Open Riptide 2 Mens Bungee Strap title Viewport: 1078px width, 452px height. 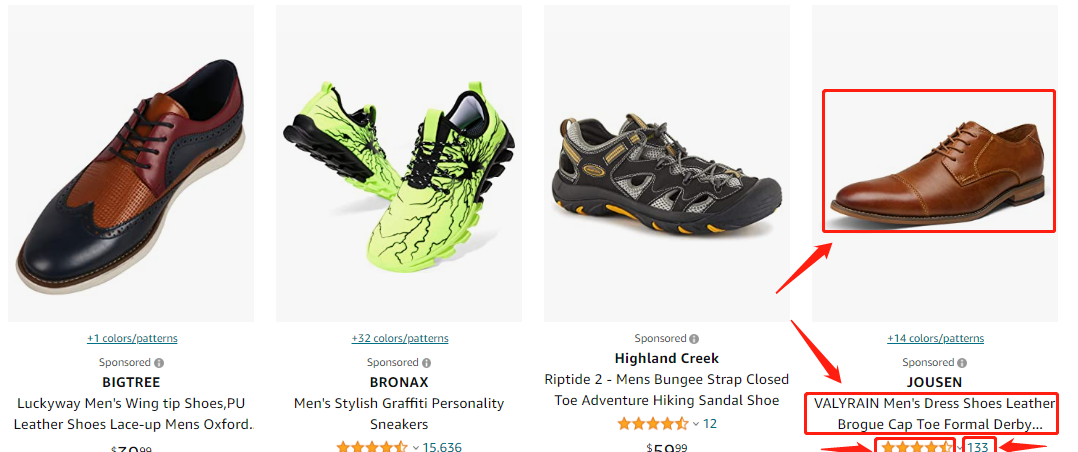click(667, 390)
